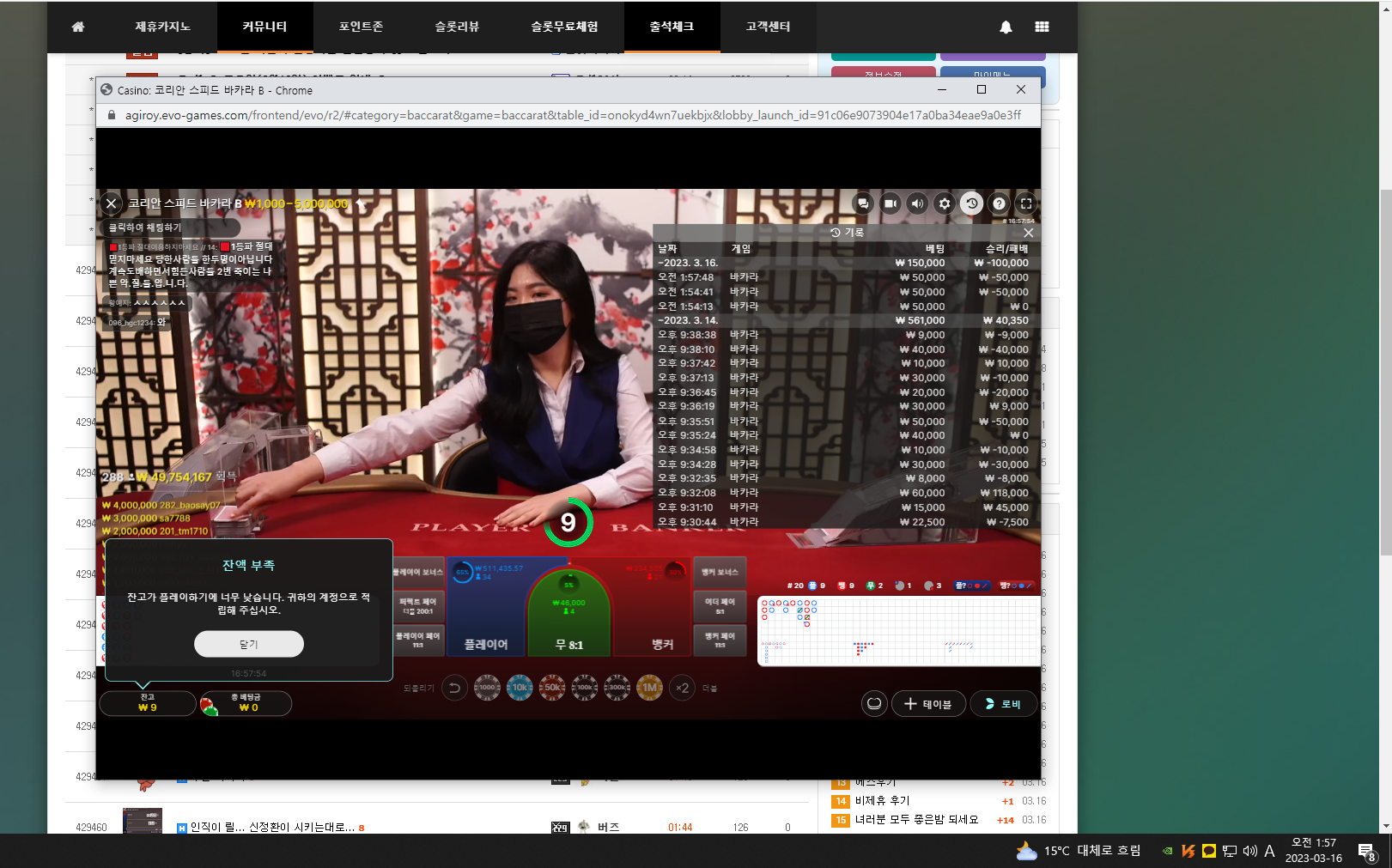Open the 제휴카지노 menu on website
1392x868 pixels.
(x=162, y=27)
